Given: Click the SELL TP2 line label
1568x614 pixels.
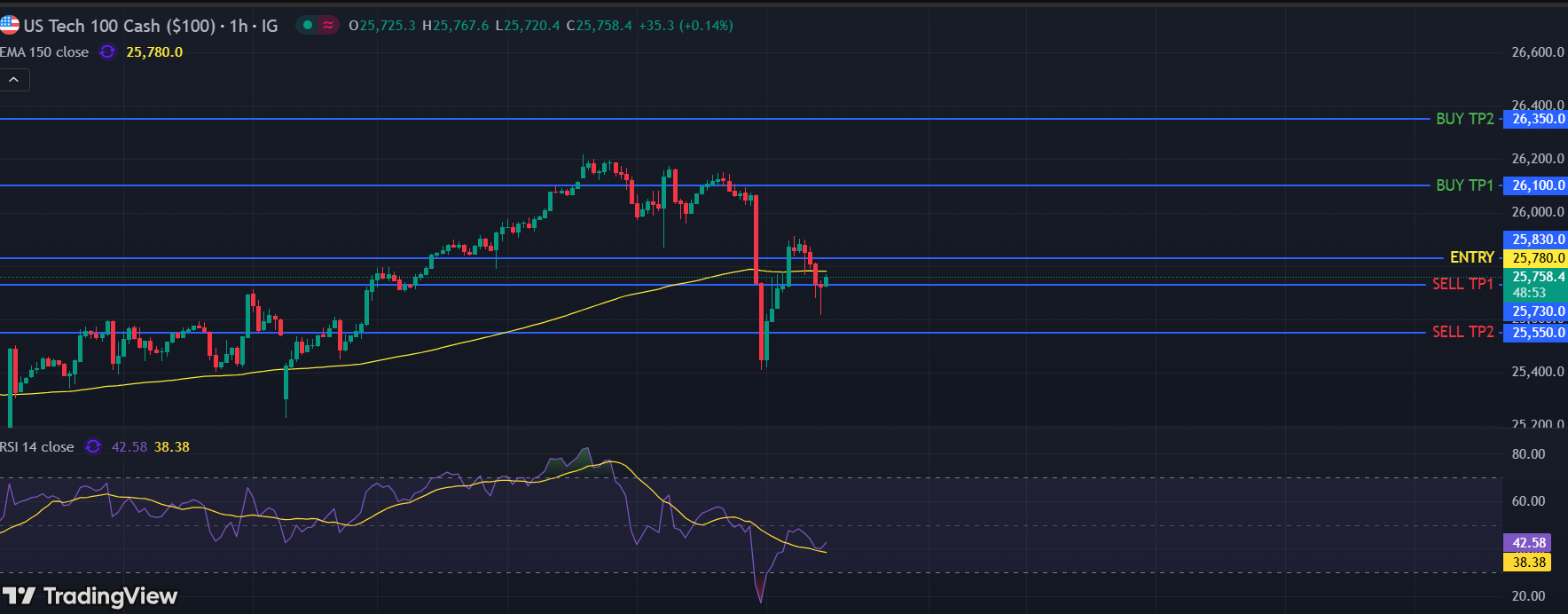Looking at the screenshot, I should pos(1462,332).
